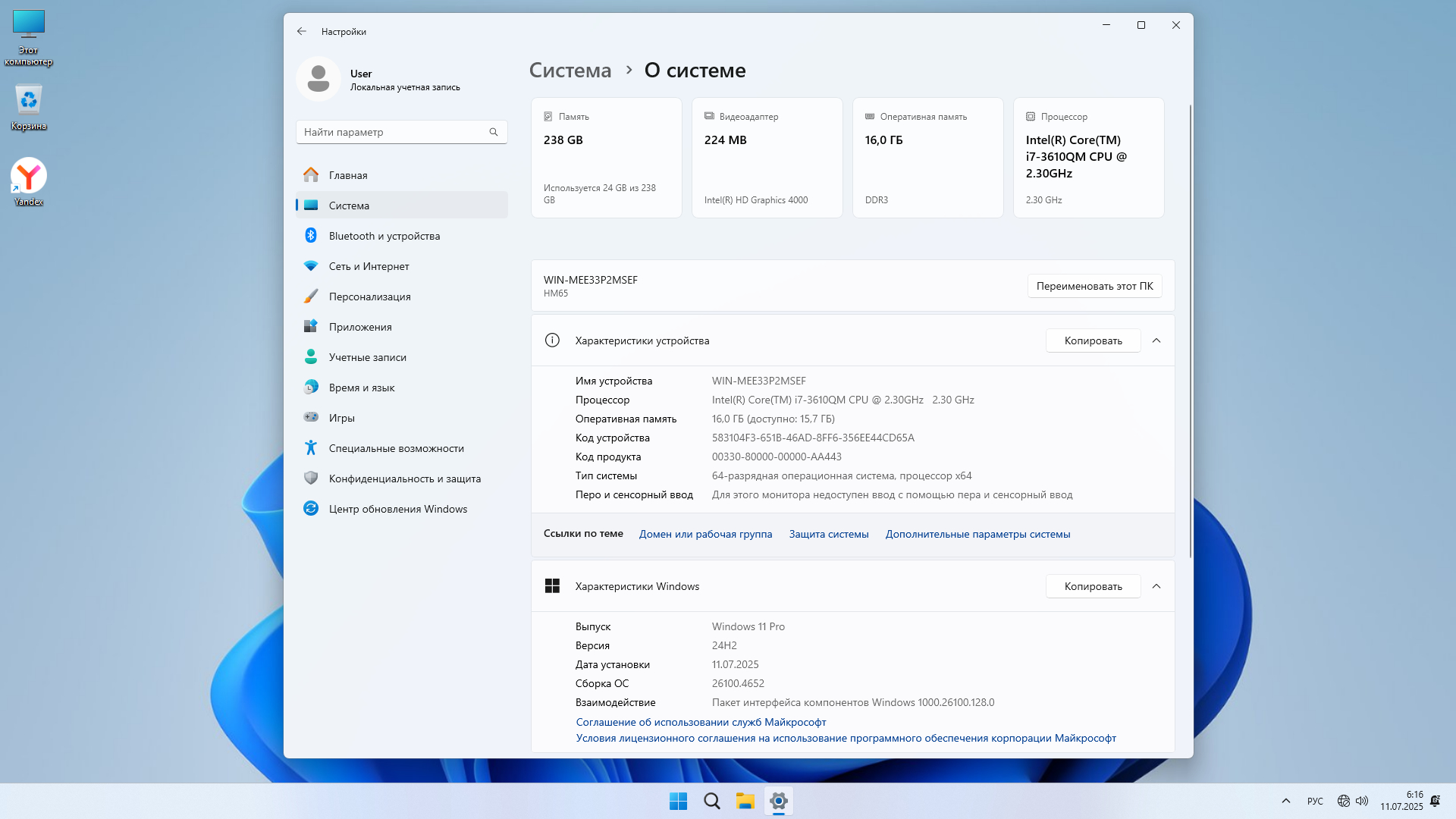
Task: Open Bluetooth и устройства section
Action: coord(384,236)
